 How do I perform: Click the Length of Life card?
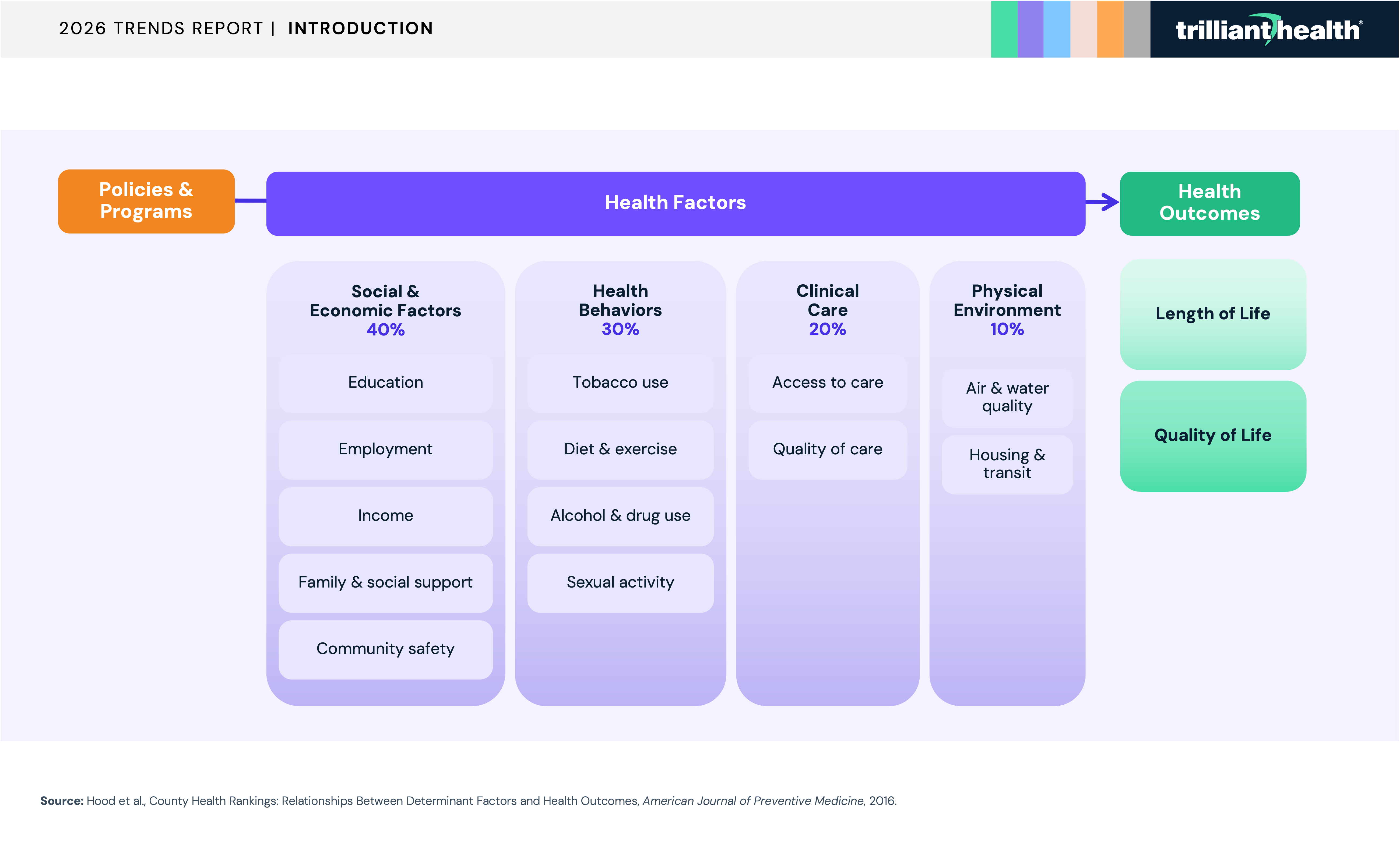1213,314
